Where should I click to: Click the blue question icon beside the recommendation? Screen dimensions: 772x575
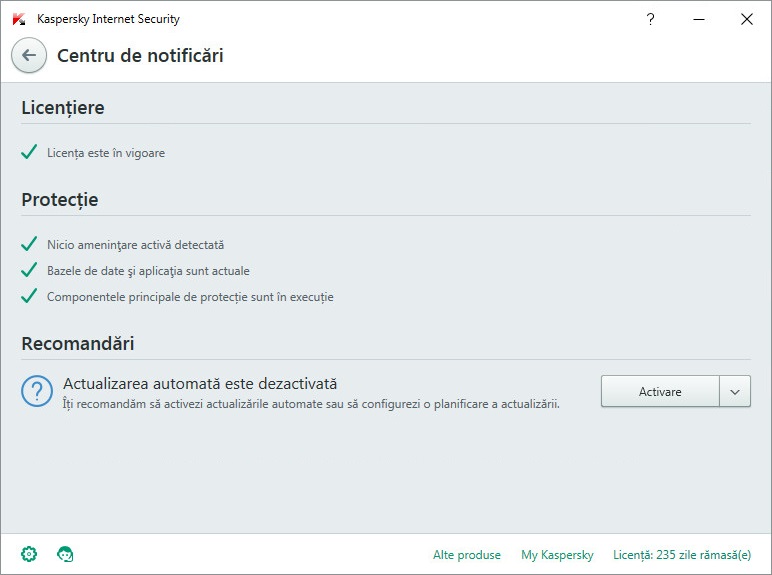pyautogui.click(x=37, y=392)
